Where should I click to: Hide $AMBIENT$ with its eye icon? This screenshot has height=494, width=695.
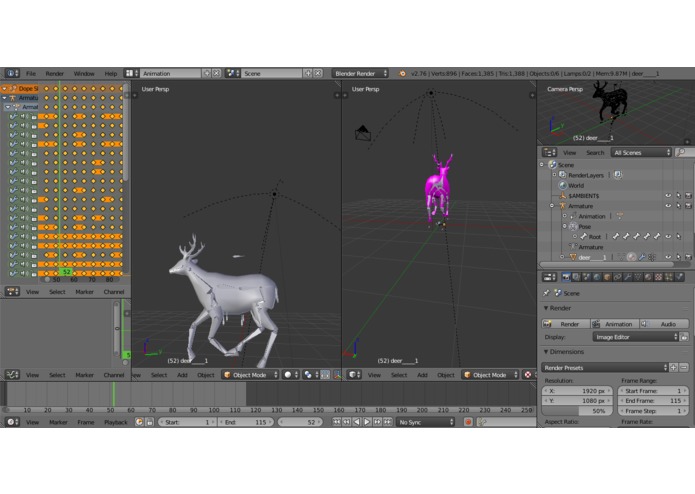(x=668, y=195)
